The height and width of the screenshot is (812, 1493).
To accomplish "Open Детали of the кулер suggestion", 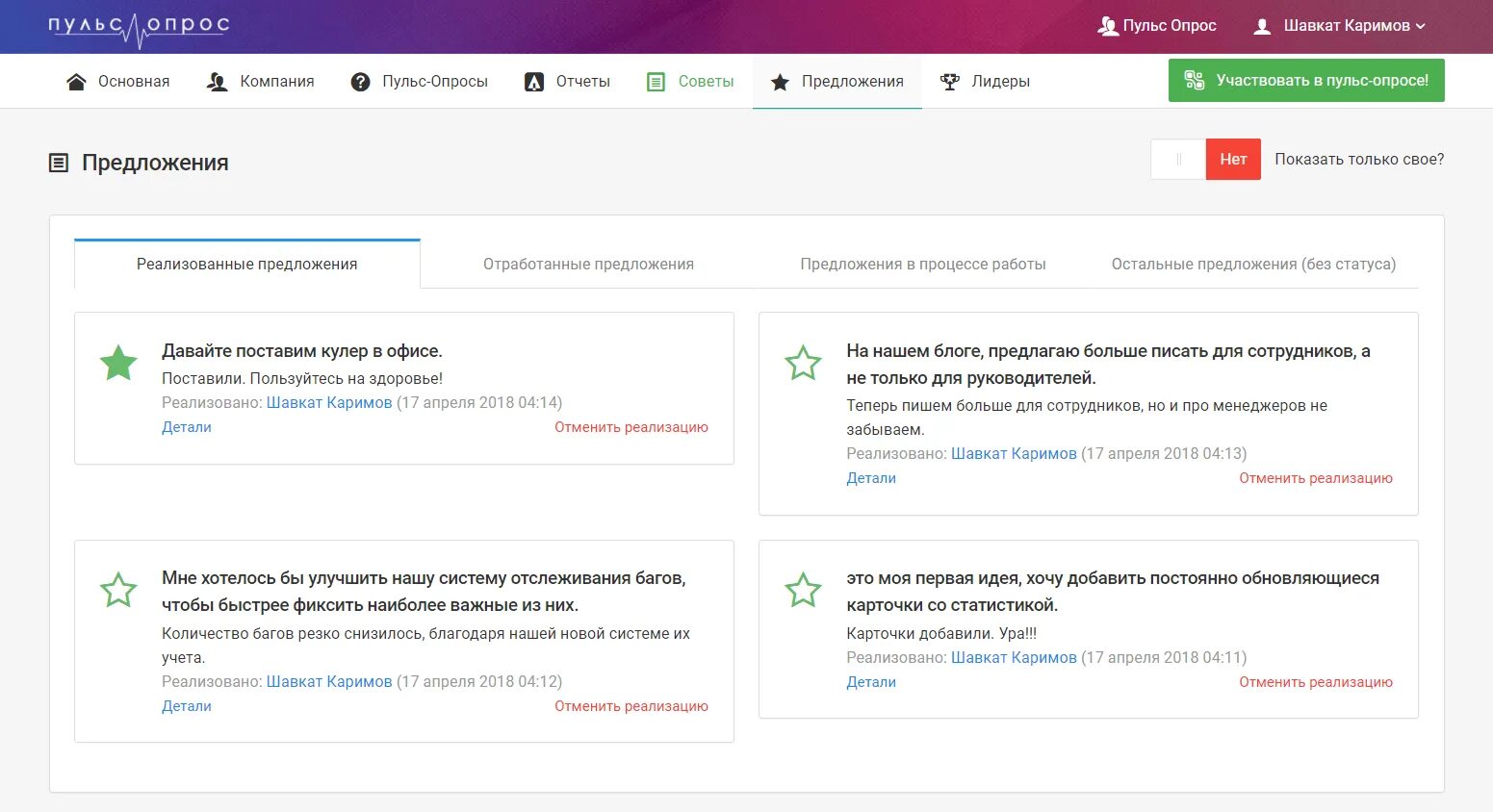I will pos(187,427).
